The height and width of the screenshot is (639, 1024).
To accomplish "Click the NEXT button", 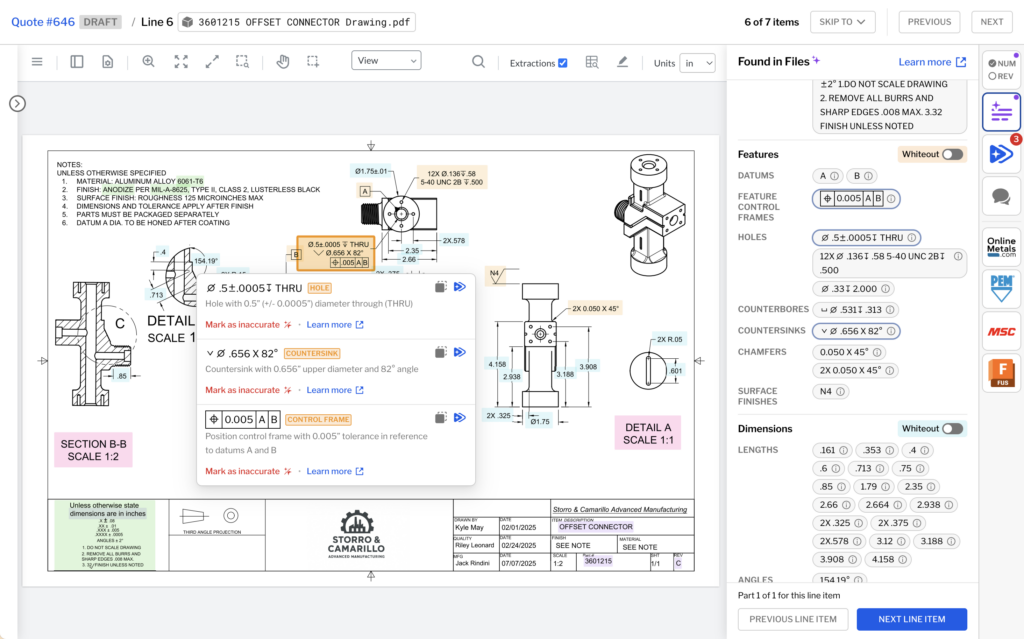I will pos(991,22).
